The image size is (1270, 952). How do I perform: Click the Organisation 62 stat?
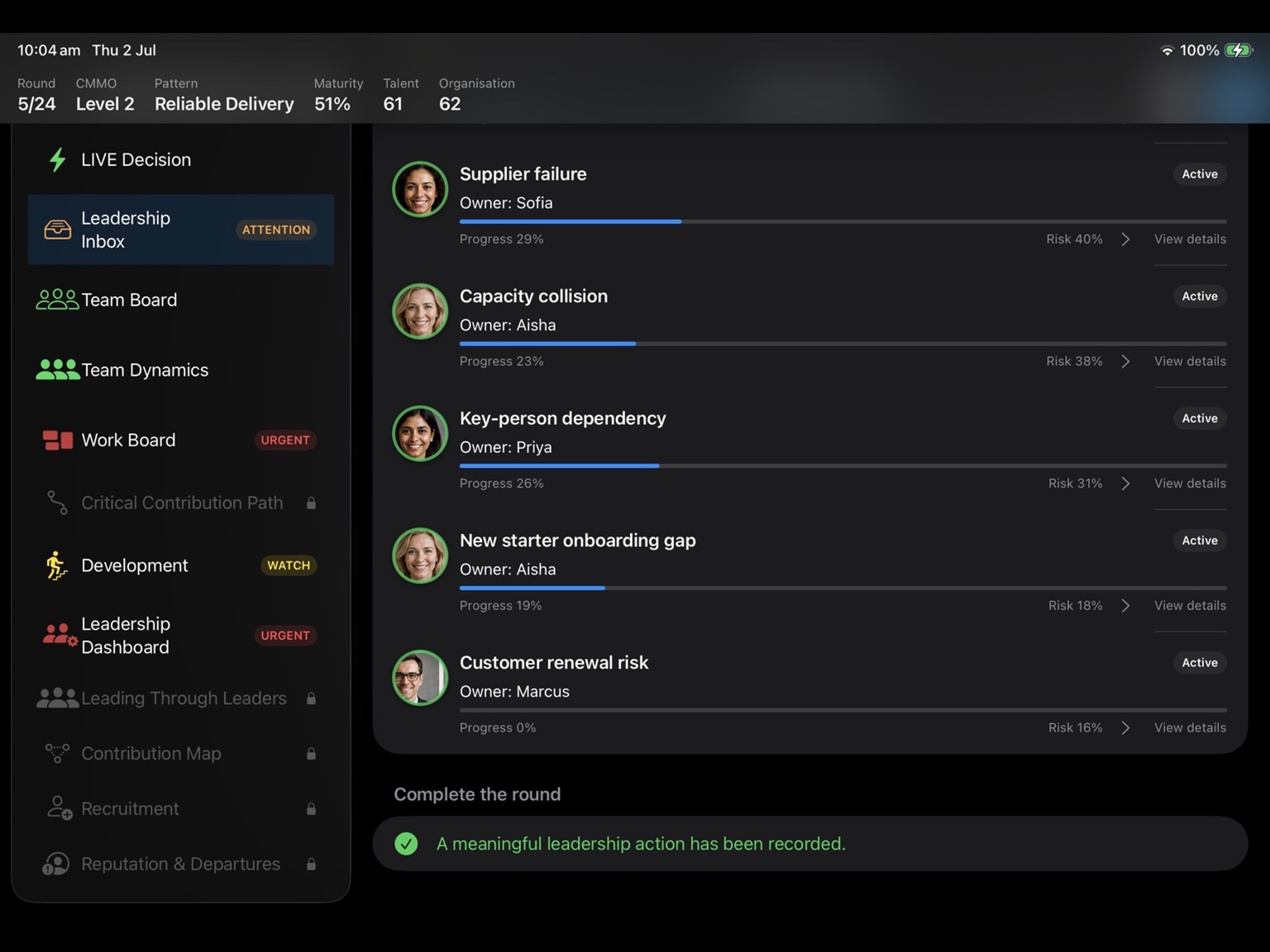coord(476,94)
